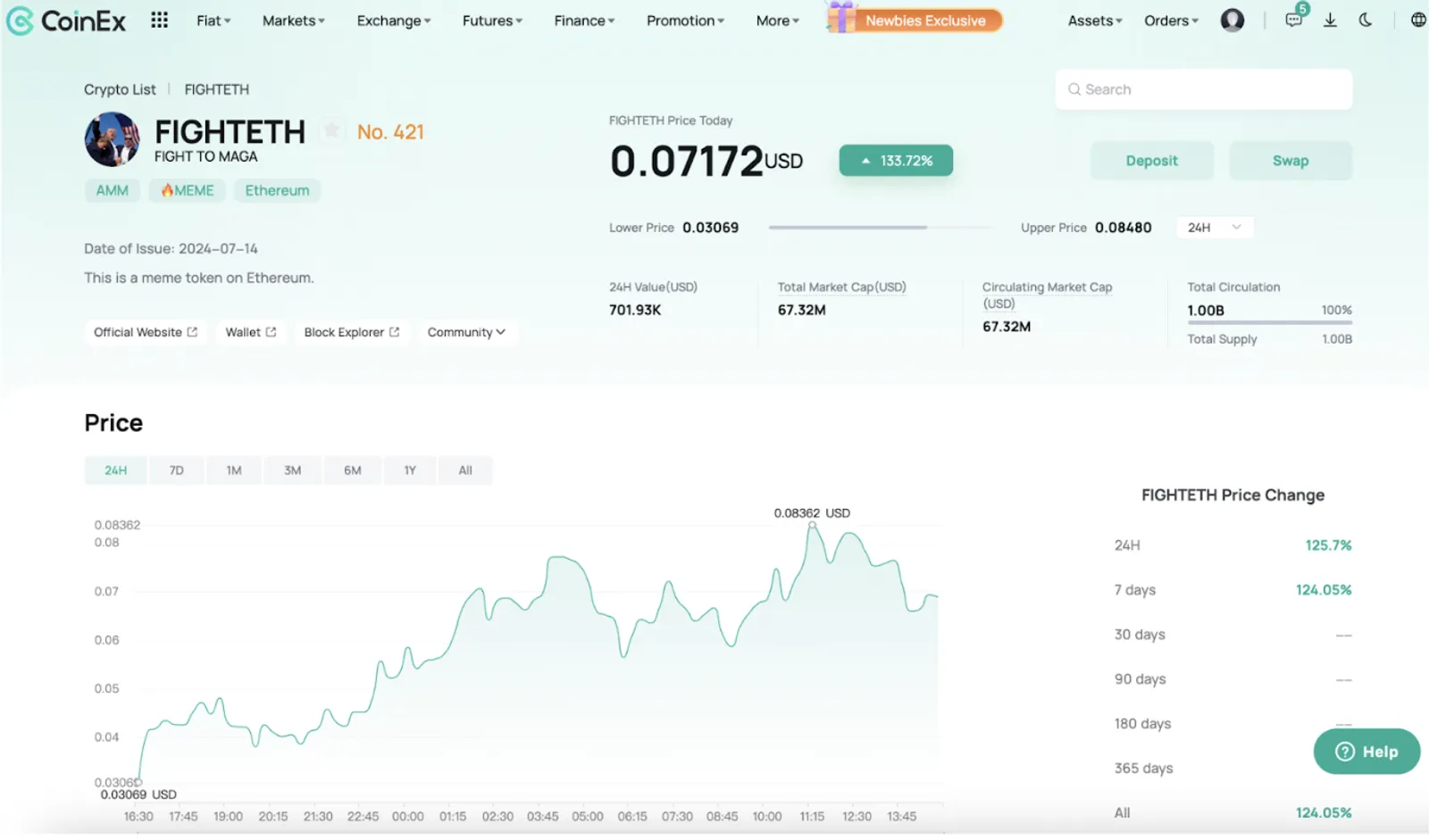Screen dimensions: 1429x840
Task: Open the apps grid icon
Action: (159, 20)
